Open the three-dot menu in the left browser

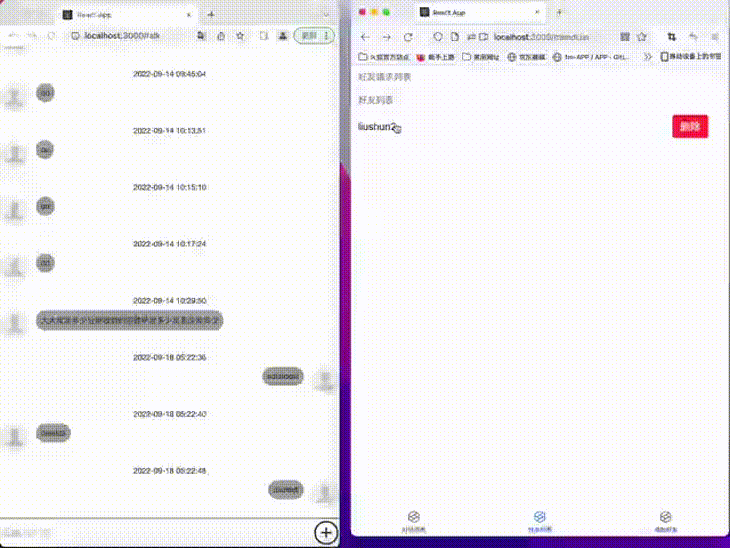coord(327,36)
